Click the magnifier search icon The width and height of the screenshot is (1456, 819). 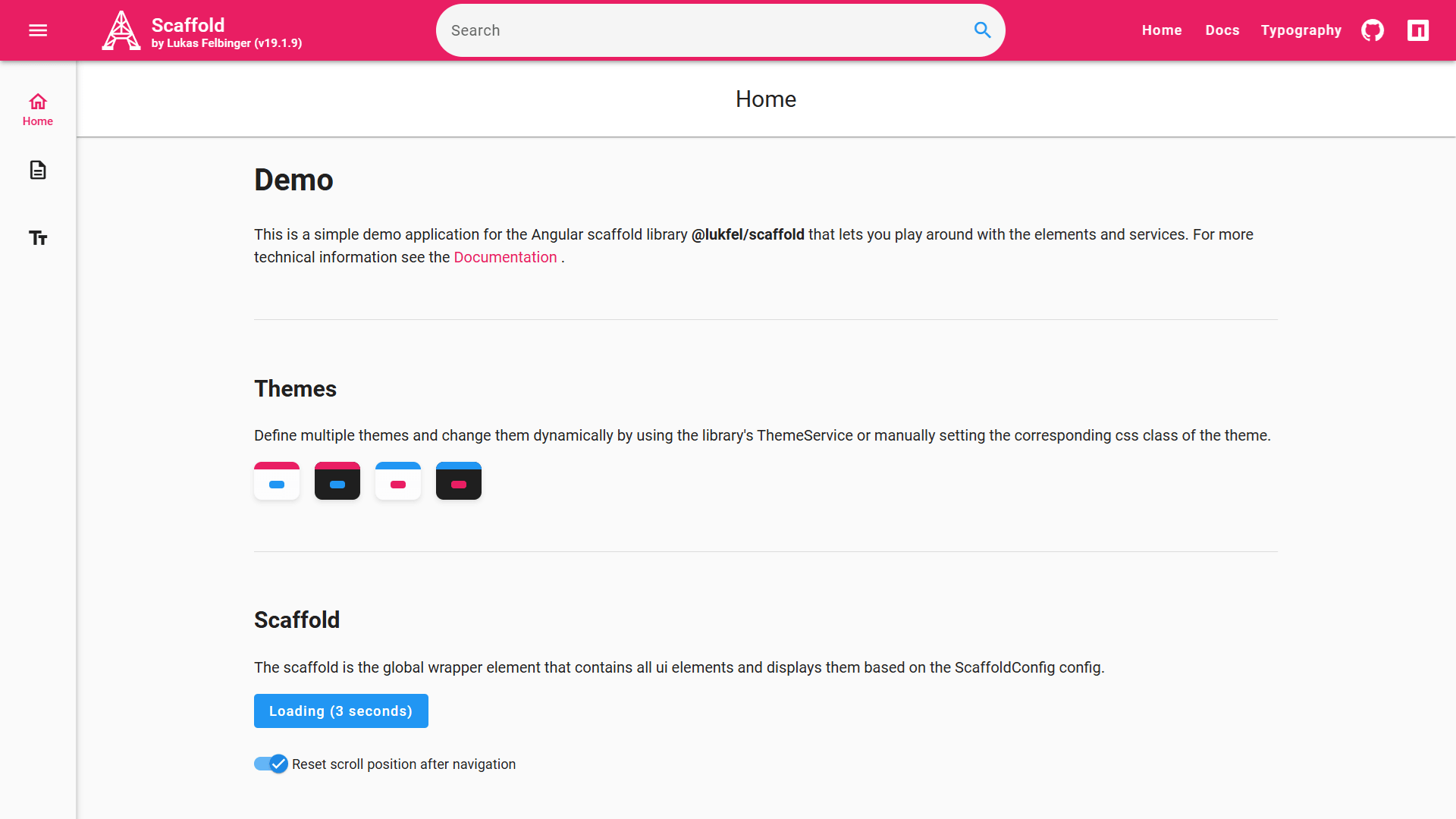[982, 30]
